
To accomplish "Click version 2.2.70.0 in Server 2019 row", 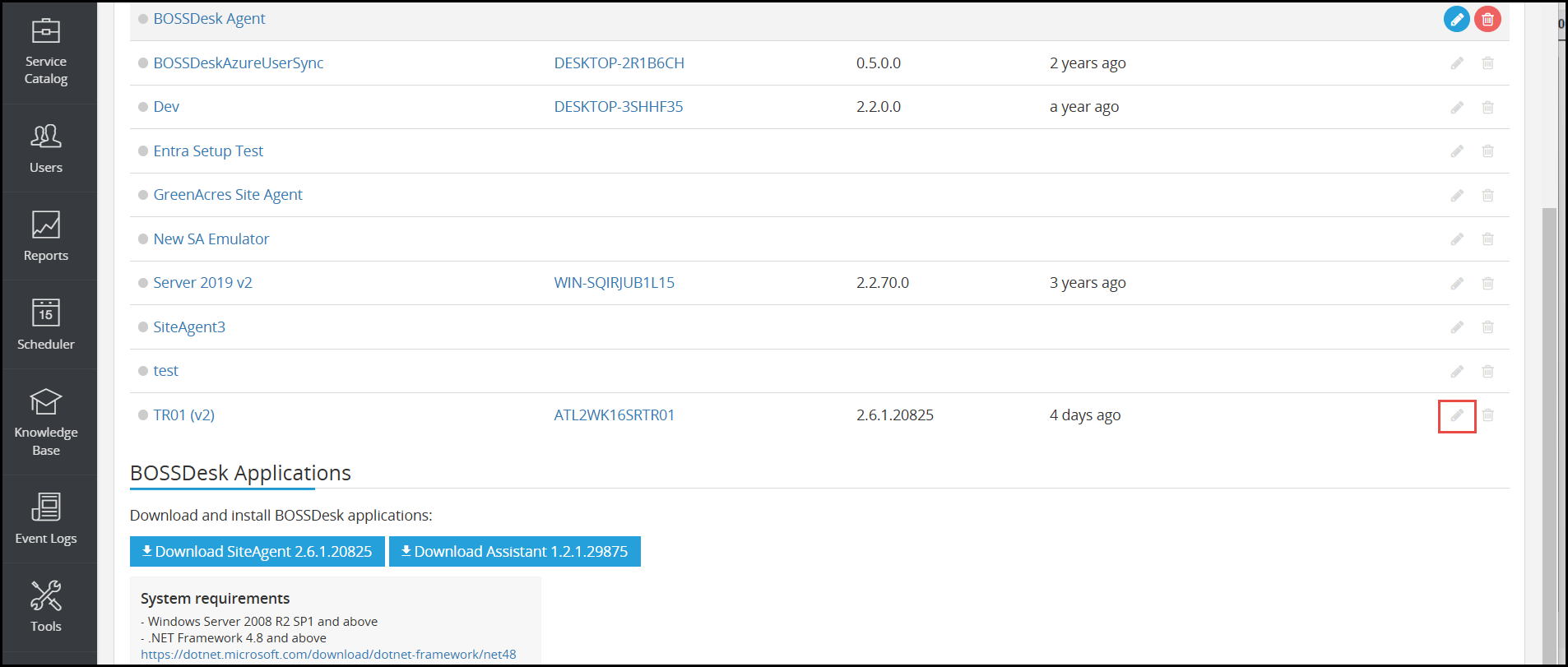I will pos(883,283).
